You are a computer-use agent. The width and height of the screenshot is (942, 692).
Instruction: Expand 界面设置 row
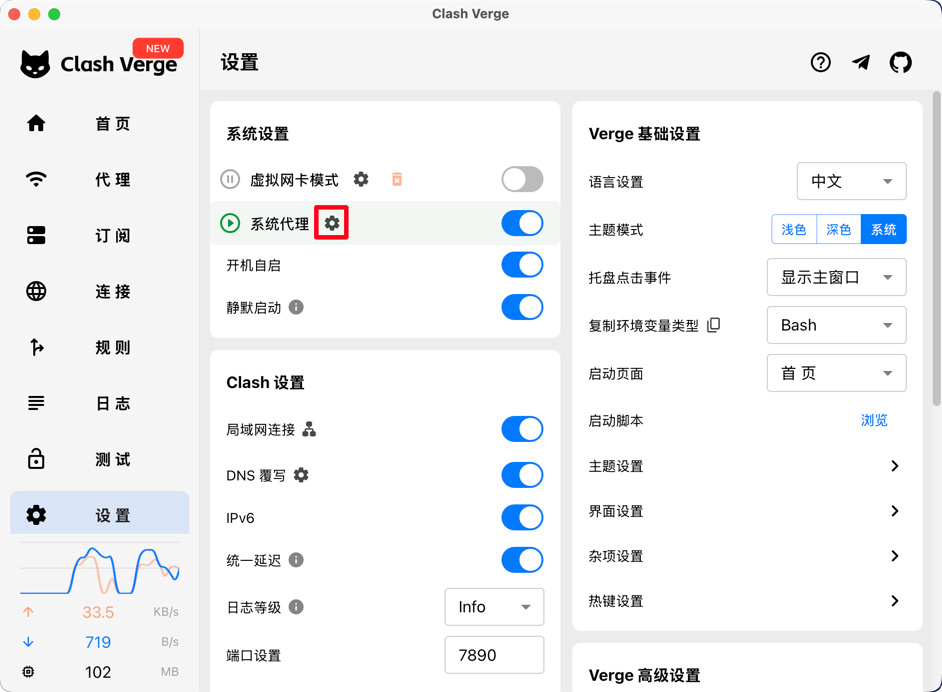point(747,511)
